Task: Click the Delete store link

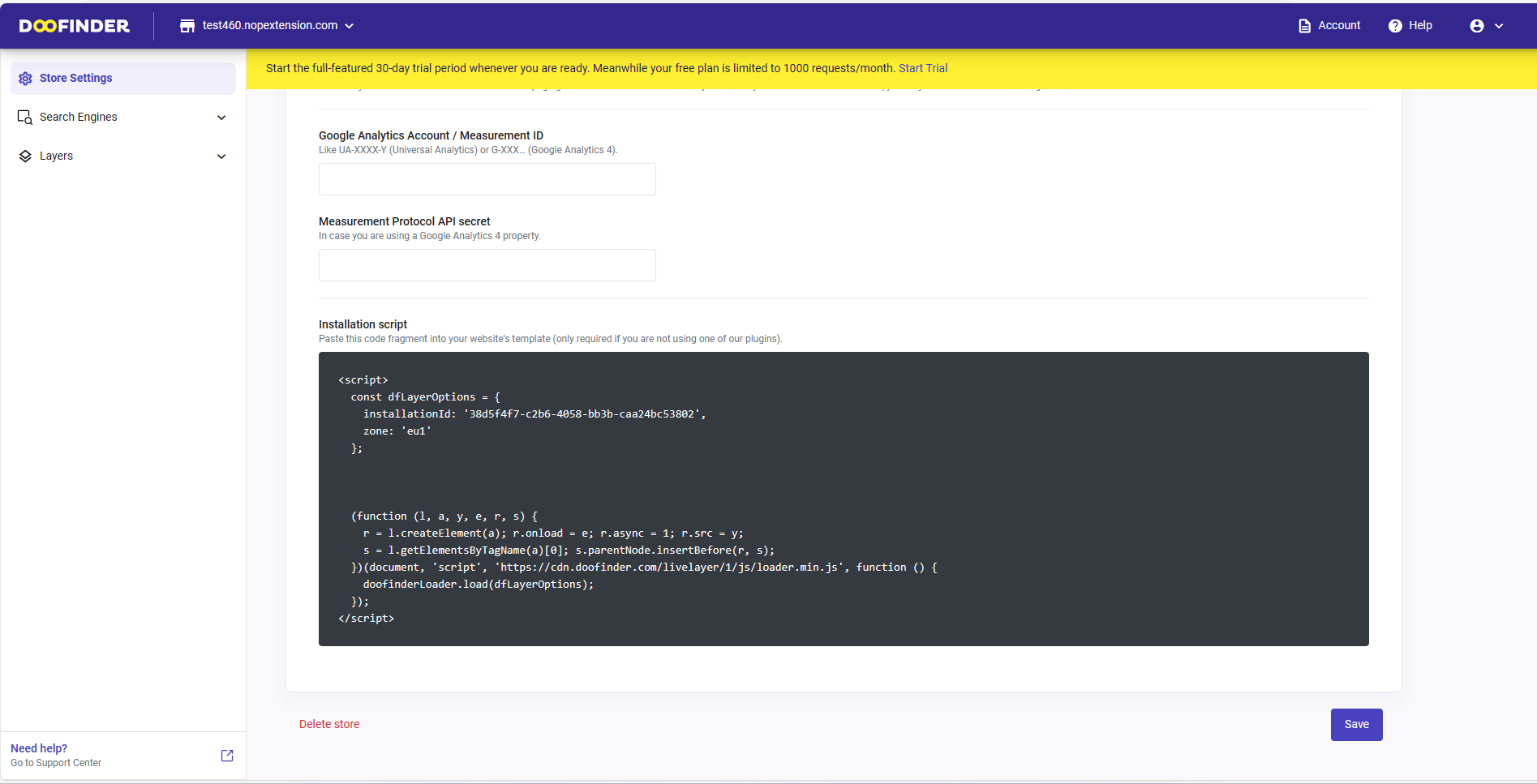Action: coord(329,724)
